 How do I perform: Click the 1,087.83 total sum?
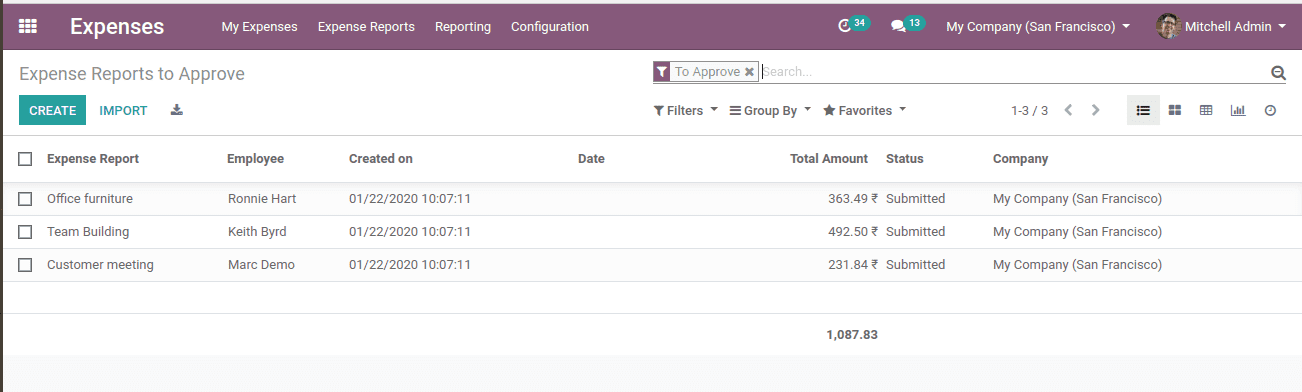point(852,335)
